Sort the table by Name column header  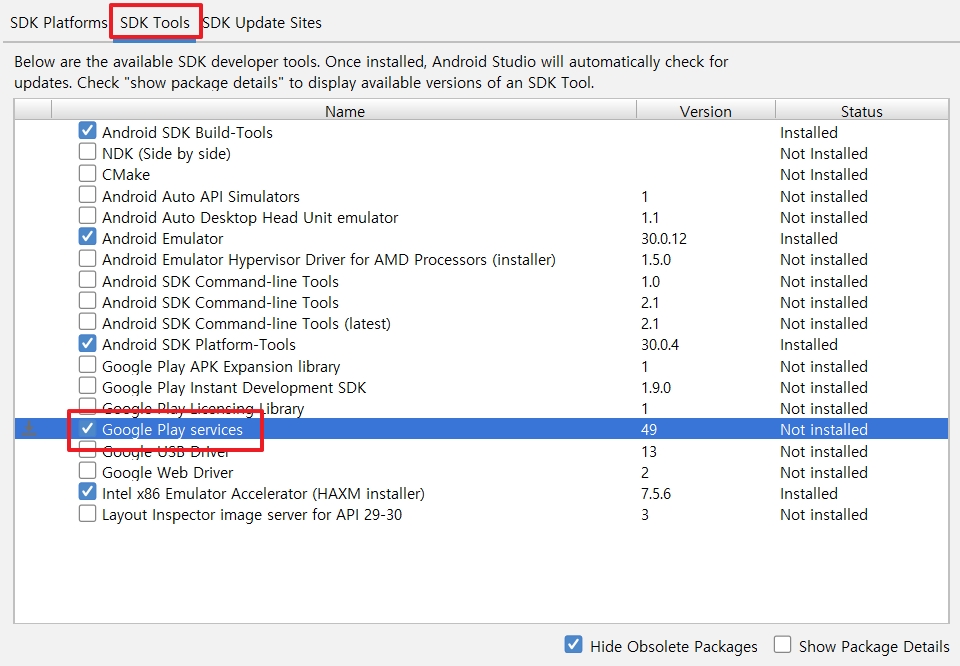[x=345, y=111]
